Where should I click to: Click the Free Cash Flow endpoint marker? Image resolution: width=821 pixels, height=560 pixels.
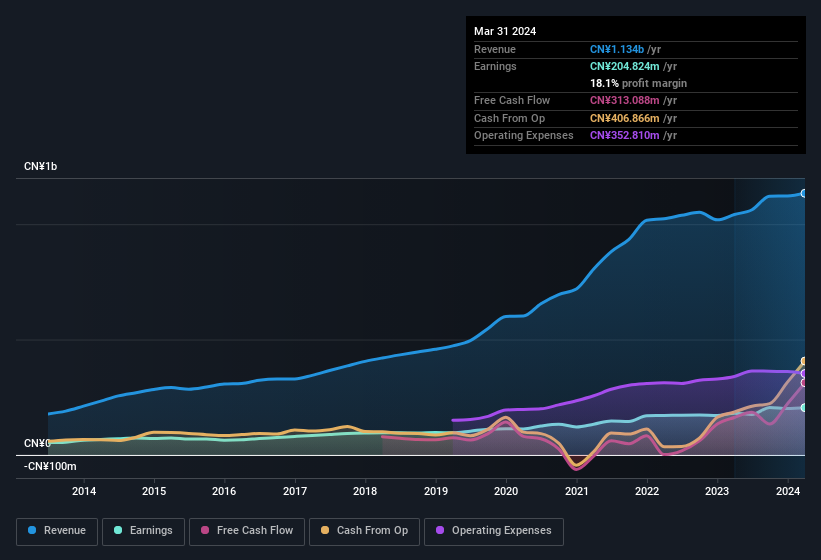pos(804,383)
